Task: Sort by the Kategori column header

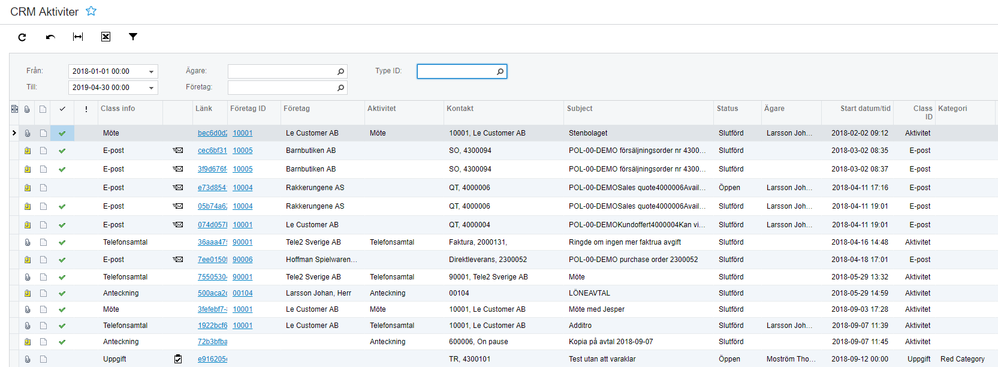Action: 952,109
